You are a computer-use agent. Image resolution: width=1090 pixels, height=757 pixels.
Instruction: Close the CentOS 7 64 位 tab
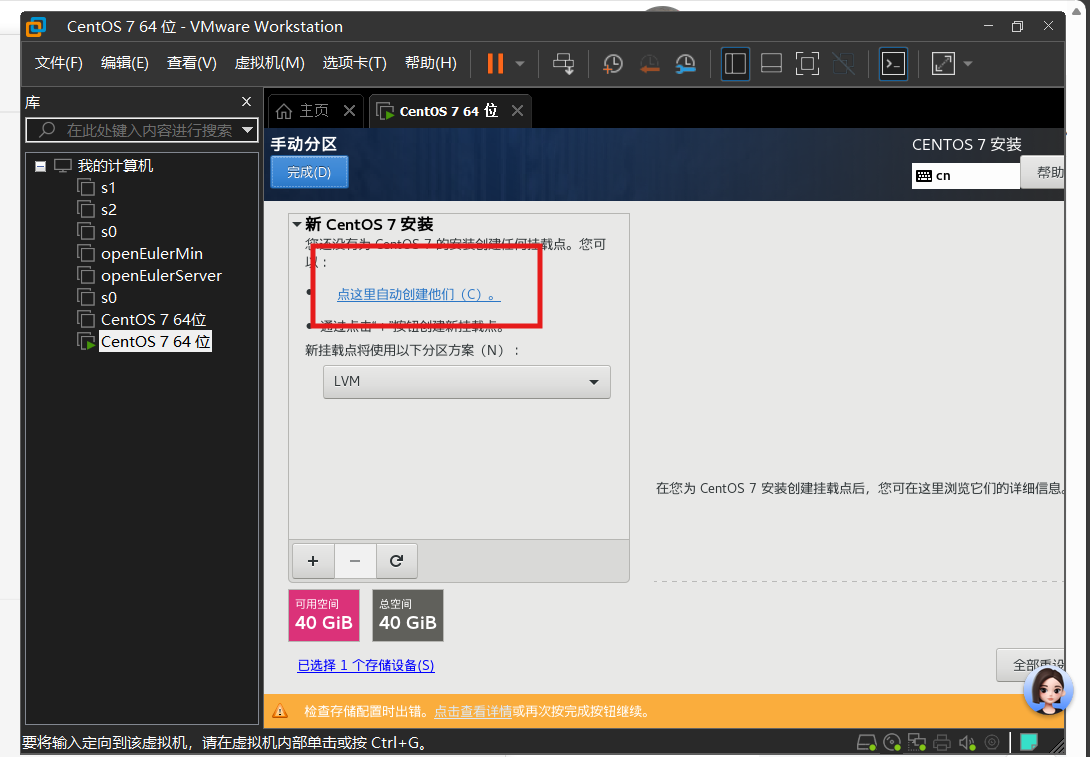tap(517, 111)
